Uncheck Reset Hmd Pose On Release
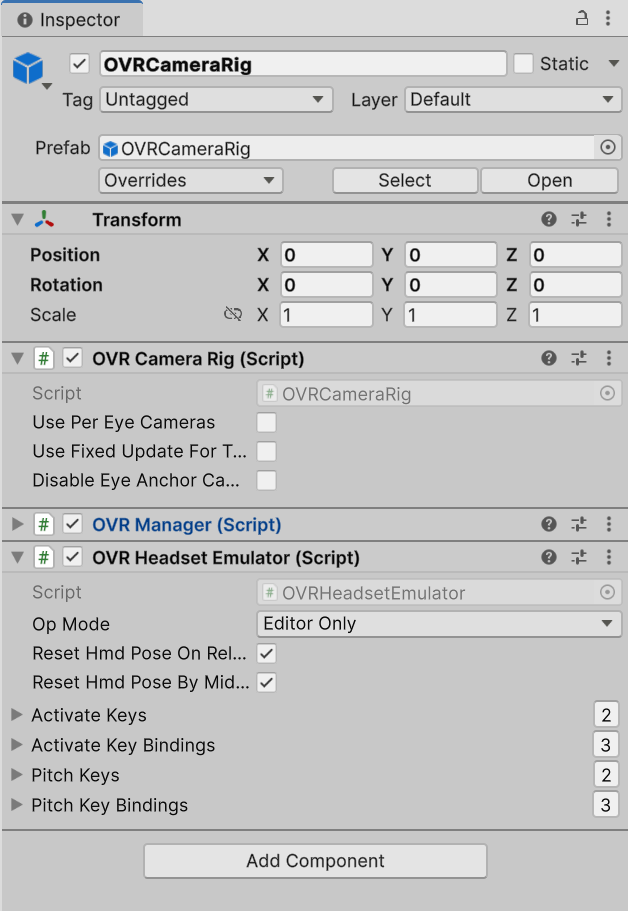 [x=266, y=654]
